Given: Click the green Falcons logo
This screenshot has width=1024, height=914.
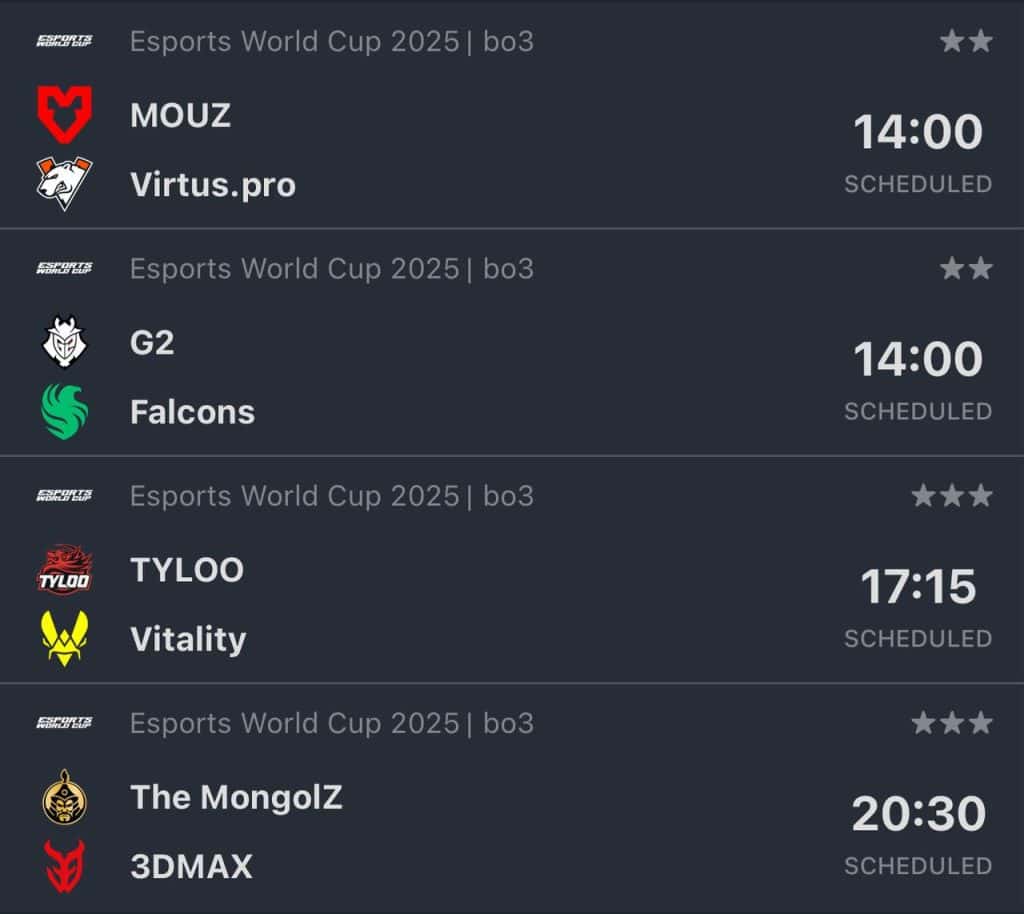Looking at the screenshot, I should pos(64,411).
